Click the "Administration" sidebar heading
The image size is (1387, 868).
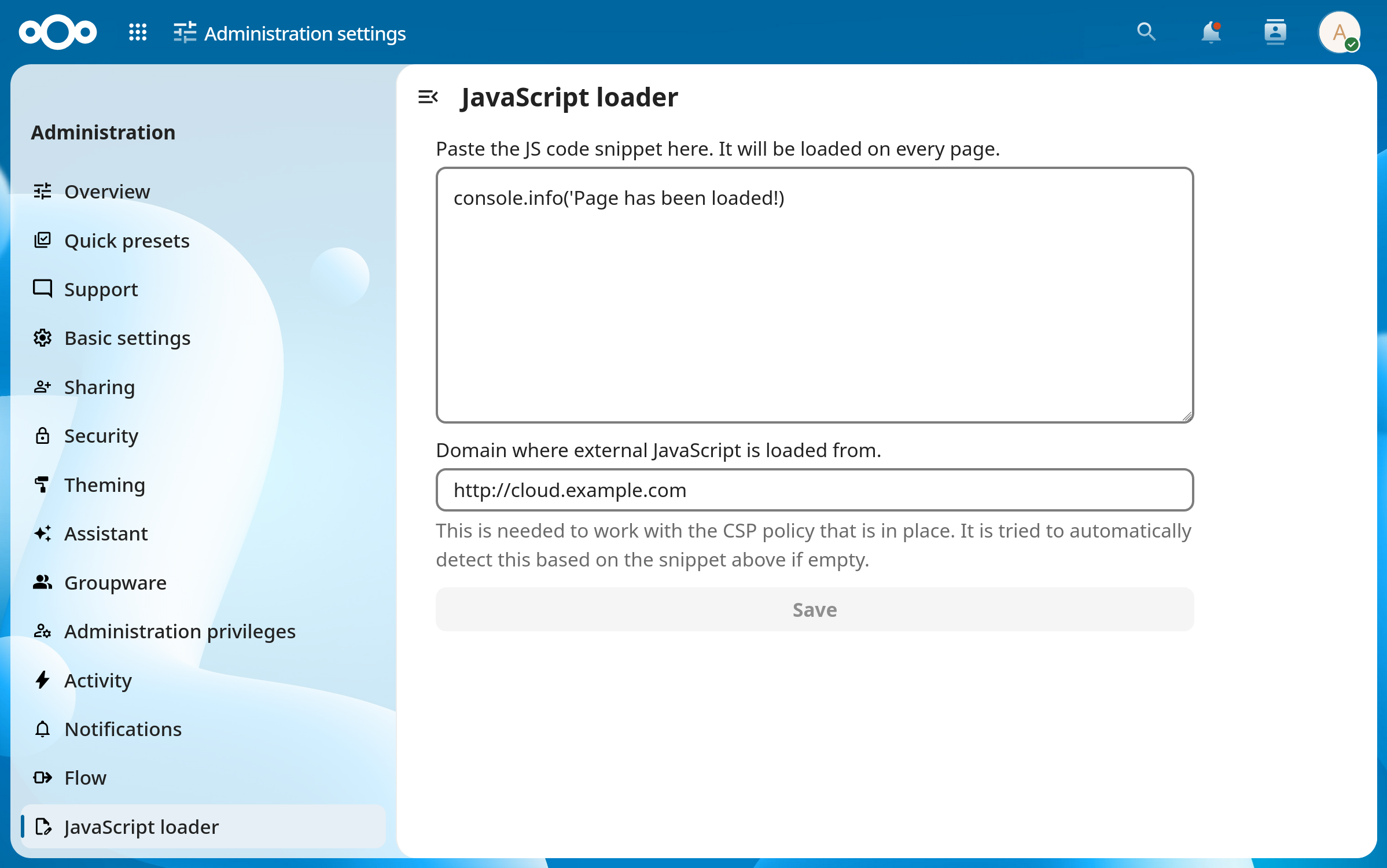pos(103,132)
